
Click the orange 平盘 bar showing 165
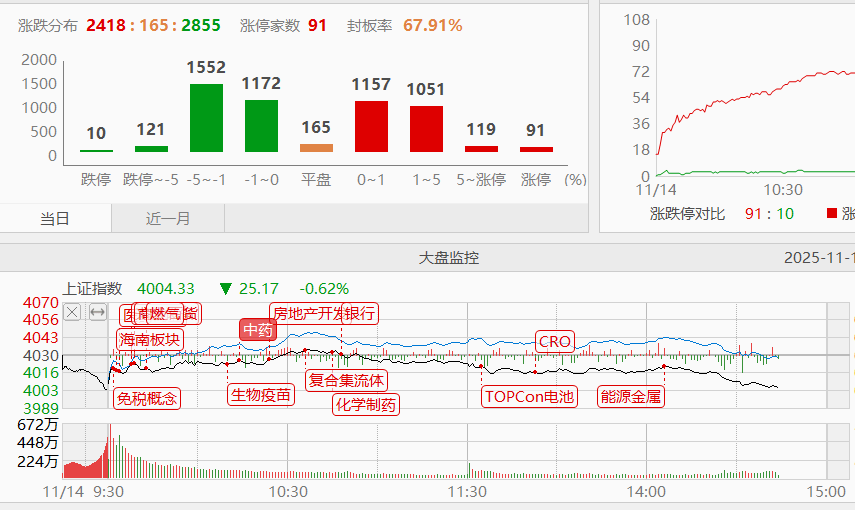316,148
